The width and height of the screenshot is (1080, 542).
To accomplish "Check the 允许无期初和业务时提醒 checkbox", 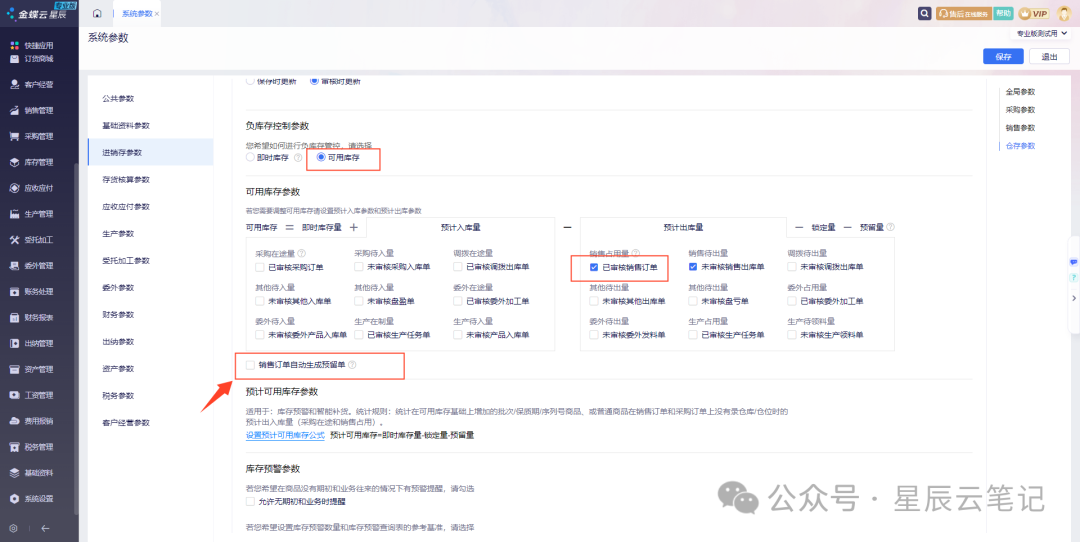I will (x=251, y=501).
